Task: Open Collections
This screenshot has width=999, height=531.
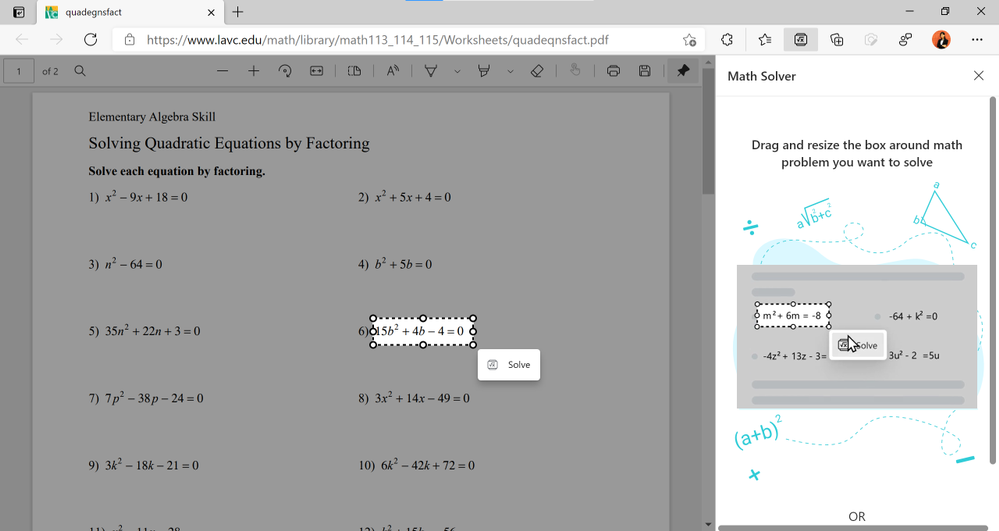Action: (x=837, y=40)
